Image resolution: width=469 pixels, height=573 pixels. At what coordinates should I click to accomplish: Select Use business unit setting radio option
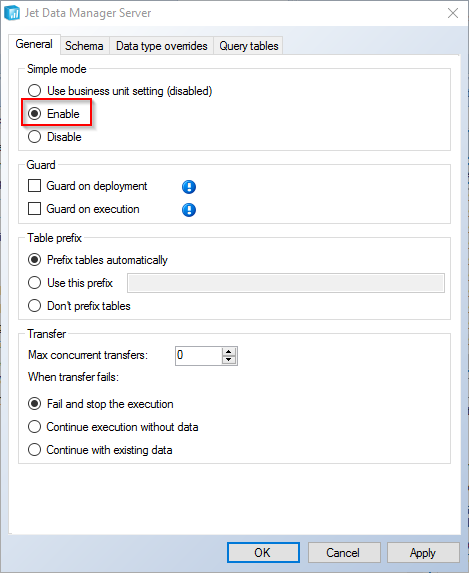34,91
